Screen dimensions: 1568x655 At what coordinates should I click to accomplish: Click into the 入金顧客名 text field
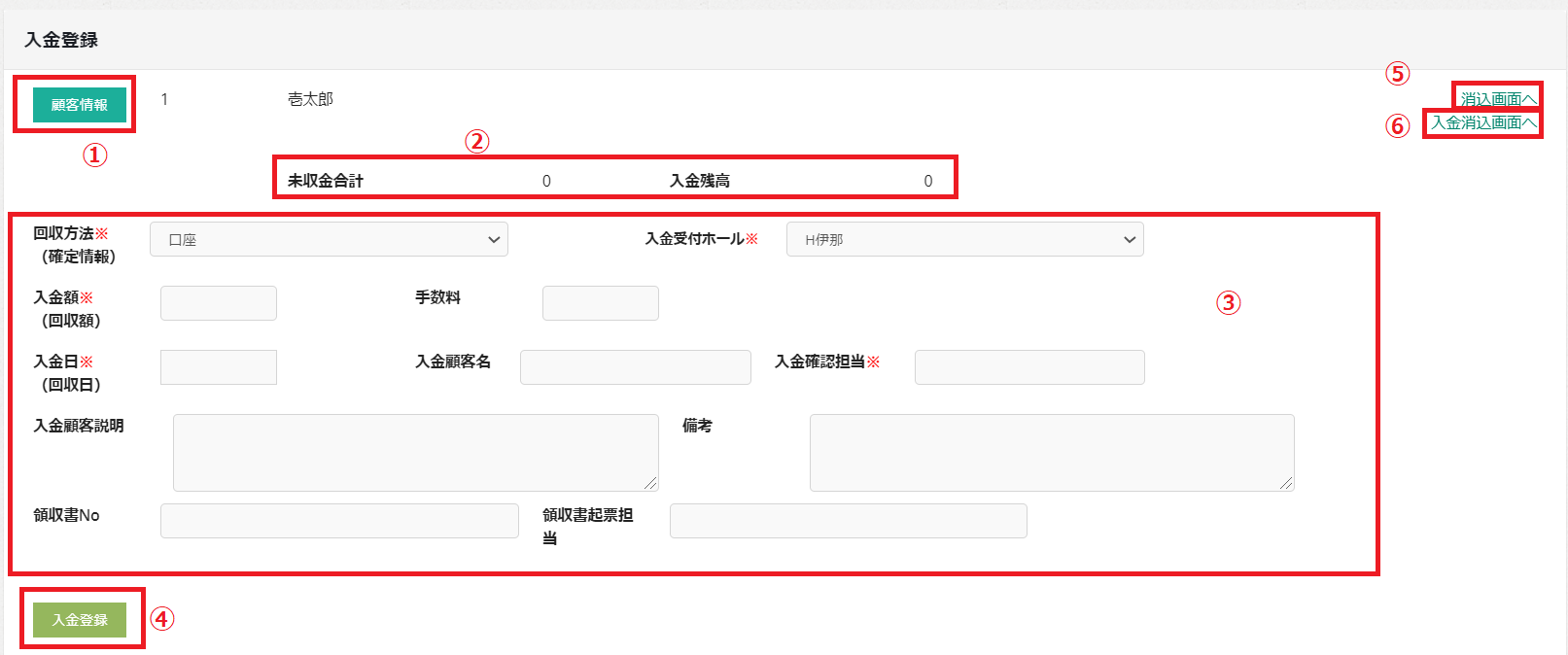click(635, 367)
